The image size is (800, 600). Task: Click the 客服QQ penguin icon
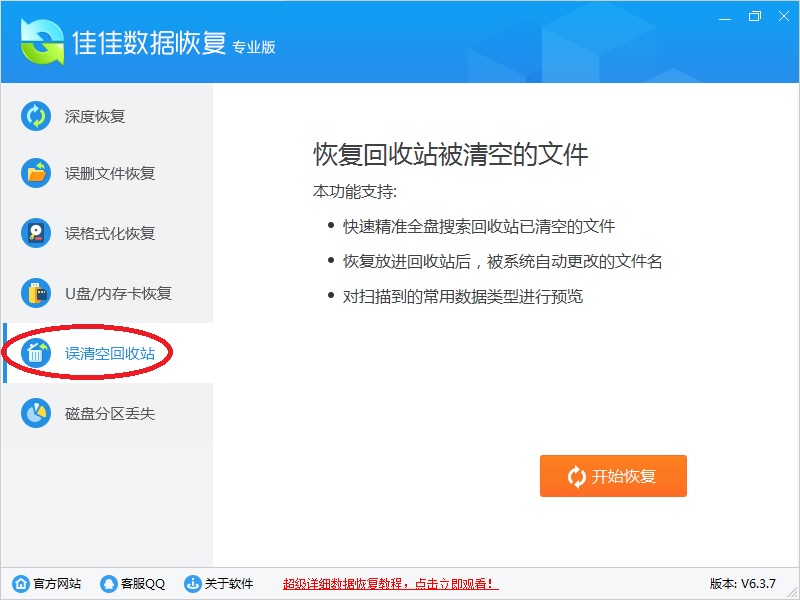click(109, 583)
